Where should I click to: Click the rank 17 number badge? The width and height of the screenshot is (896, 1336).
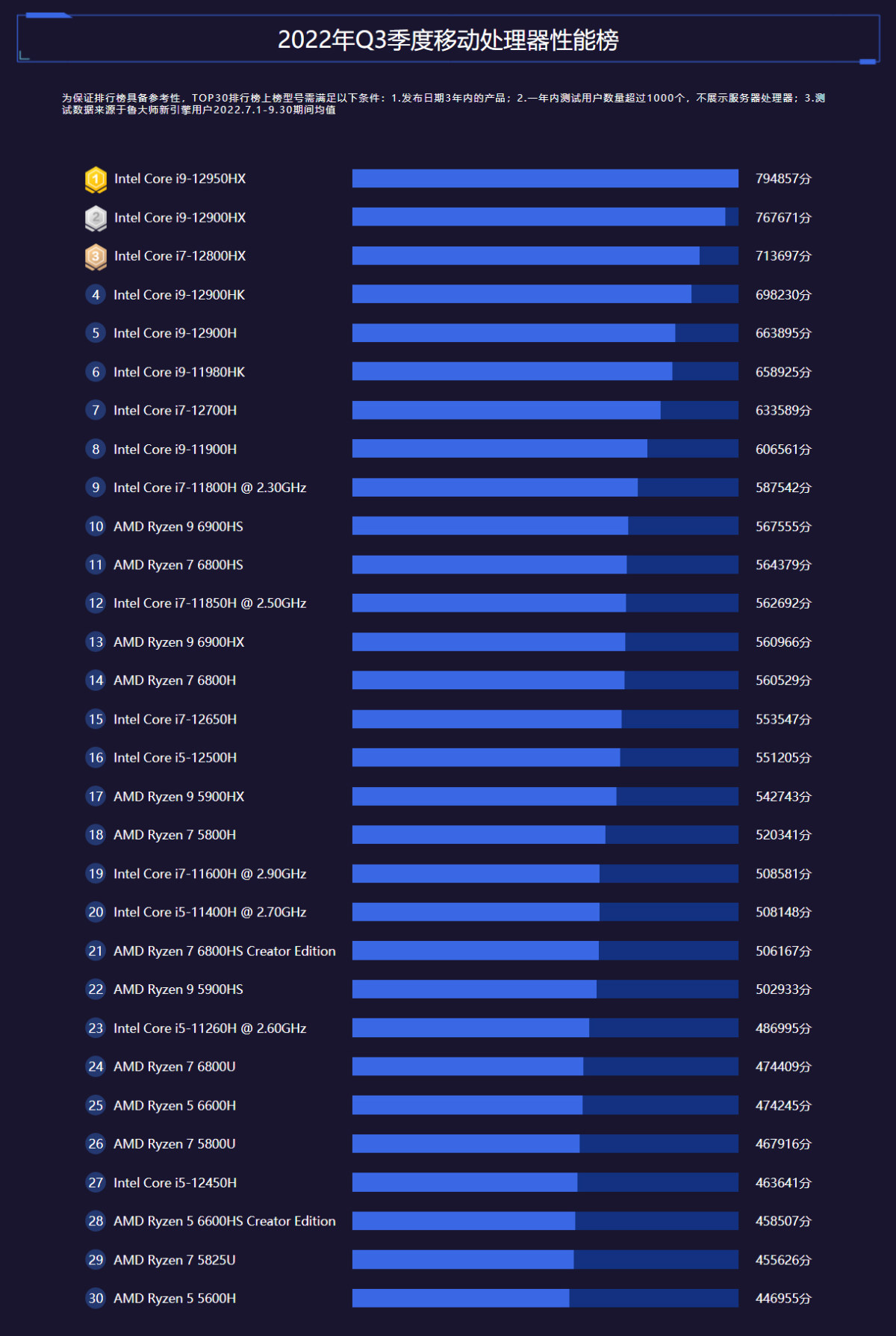tap(96, 797)
